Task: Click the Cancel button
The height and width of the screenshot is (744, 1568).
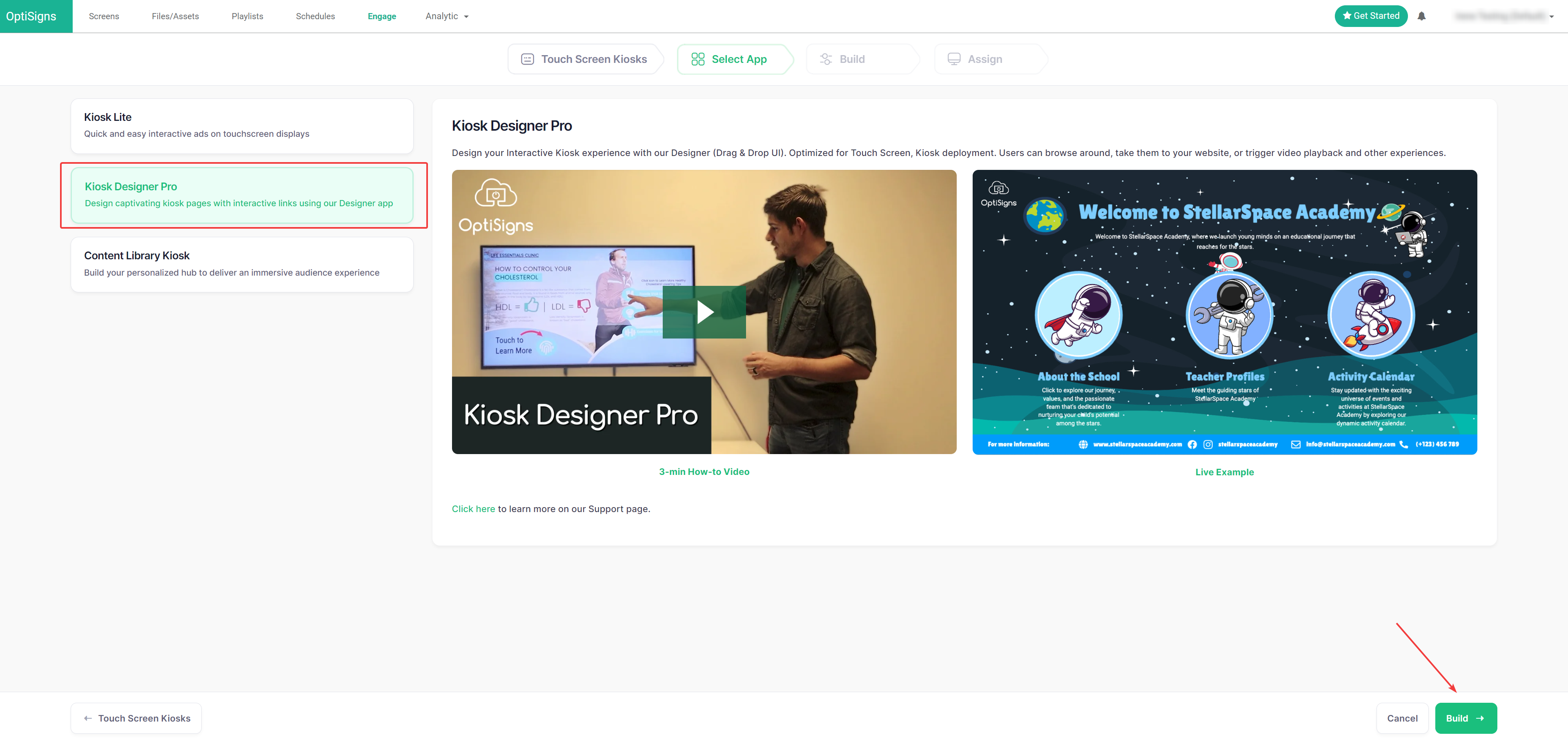Action: coord(1402,718)
